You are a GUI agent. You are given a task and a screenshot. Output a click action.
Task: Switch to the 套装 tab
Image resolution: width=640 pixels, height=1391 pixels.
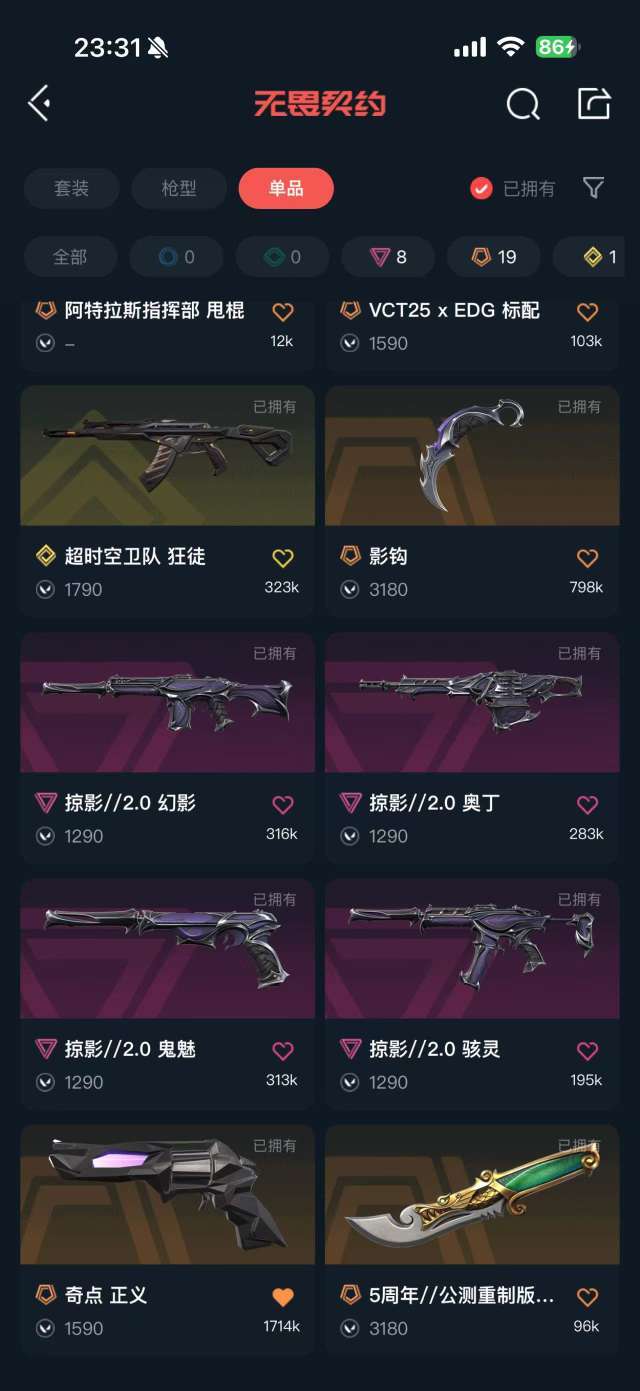72,188
